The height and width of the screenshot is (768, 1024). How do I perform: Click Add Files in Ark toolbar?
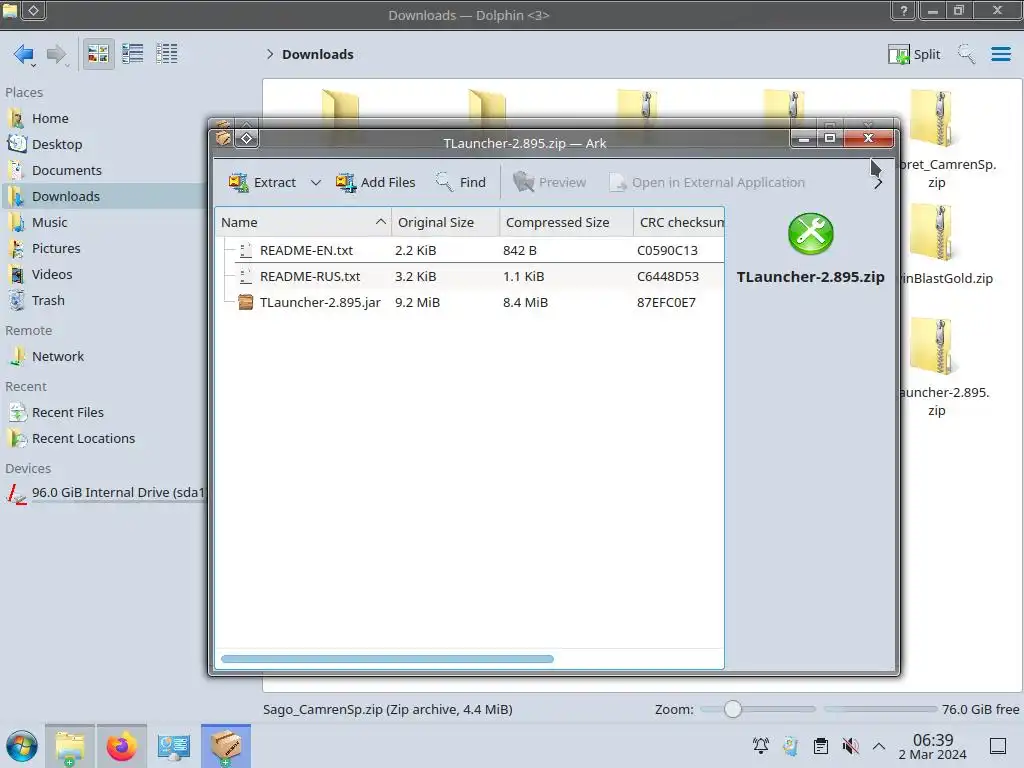[x=376, y=182]
